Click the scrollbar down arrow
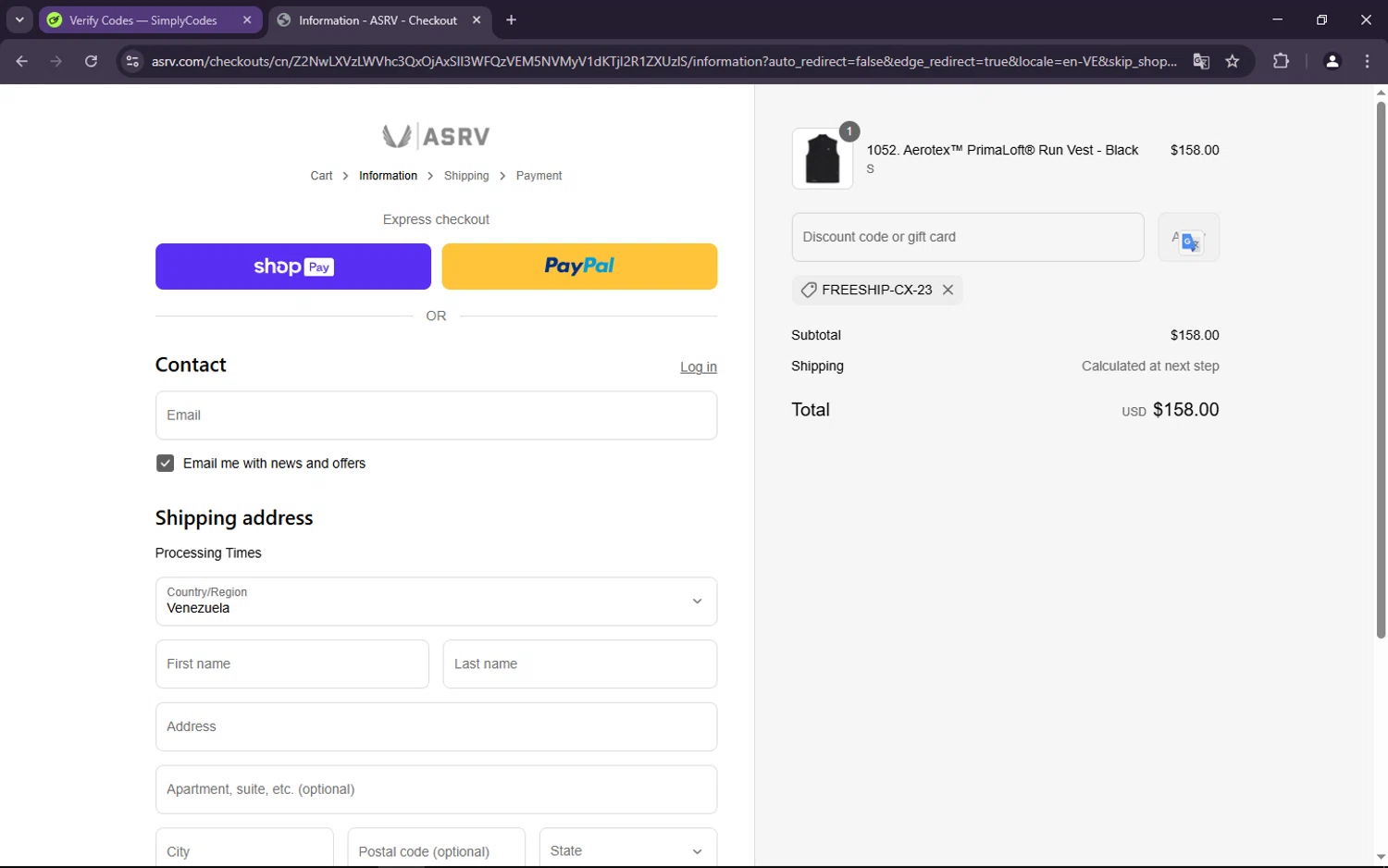The width and height of the screenshot is (1388, 868). click(1381, 858)
